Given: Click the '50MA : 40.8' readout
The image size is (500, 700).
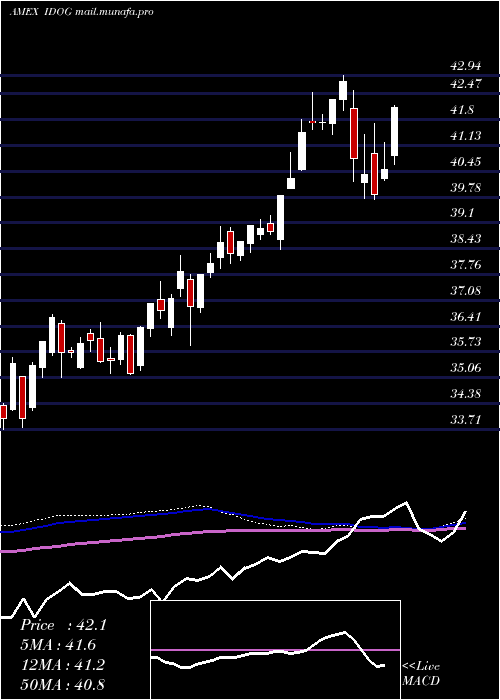Looking at the screenshot, I should (62, 684).
